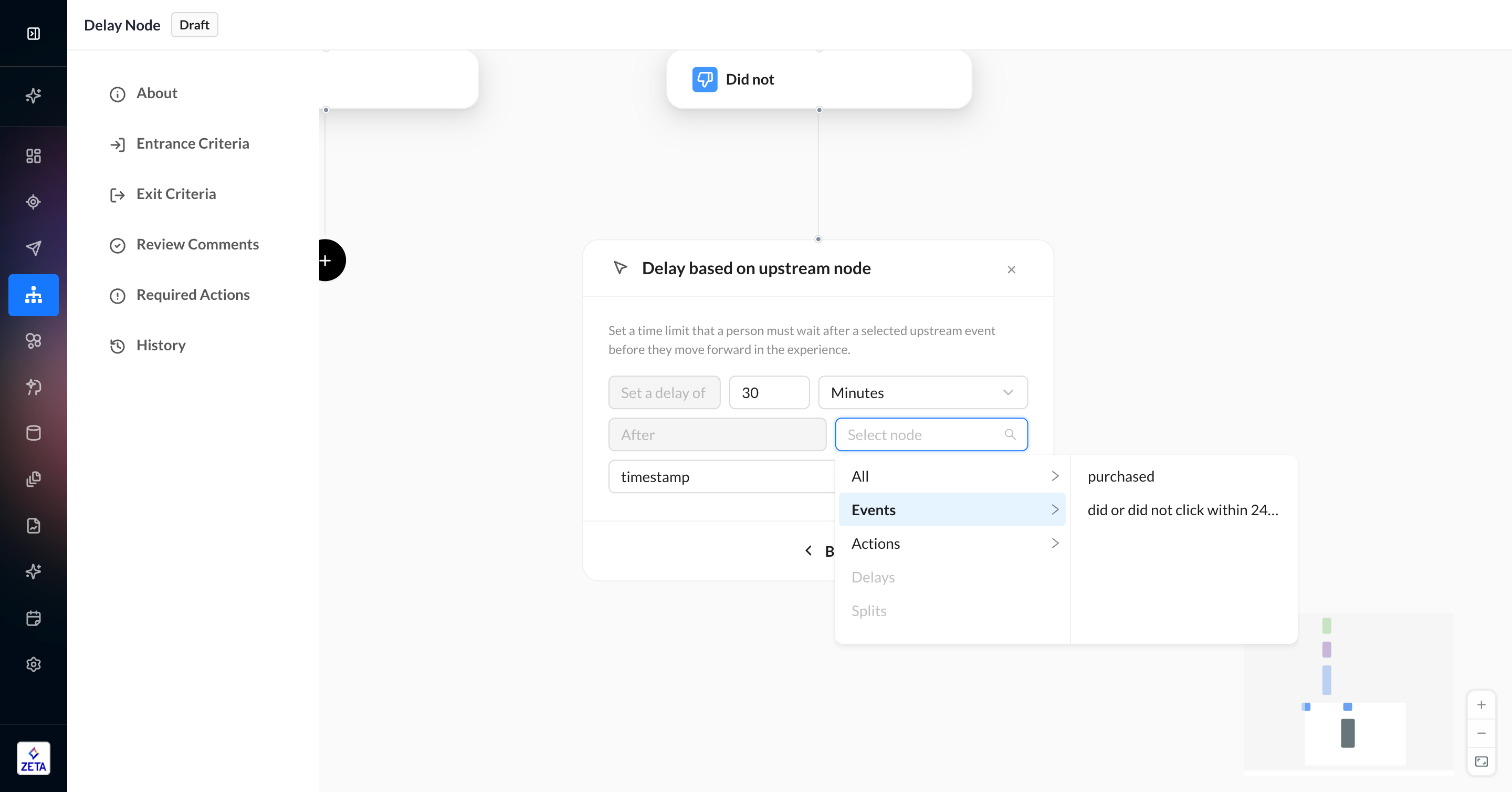This screenshot has height=792, width=1512.
Task: Click the back chevron button in panel footer
Action: (x=808, y=551)
